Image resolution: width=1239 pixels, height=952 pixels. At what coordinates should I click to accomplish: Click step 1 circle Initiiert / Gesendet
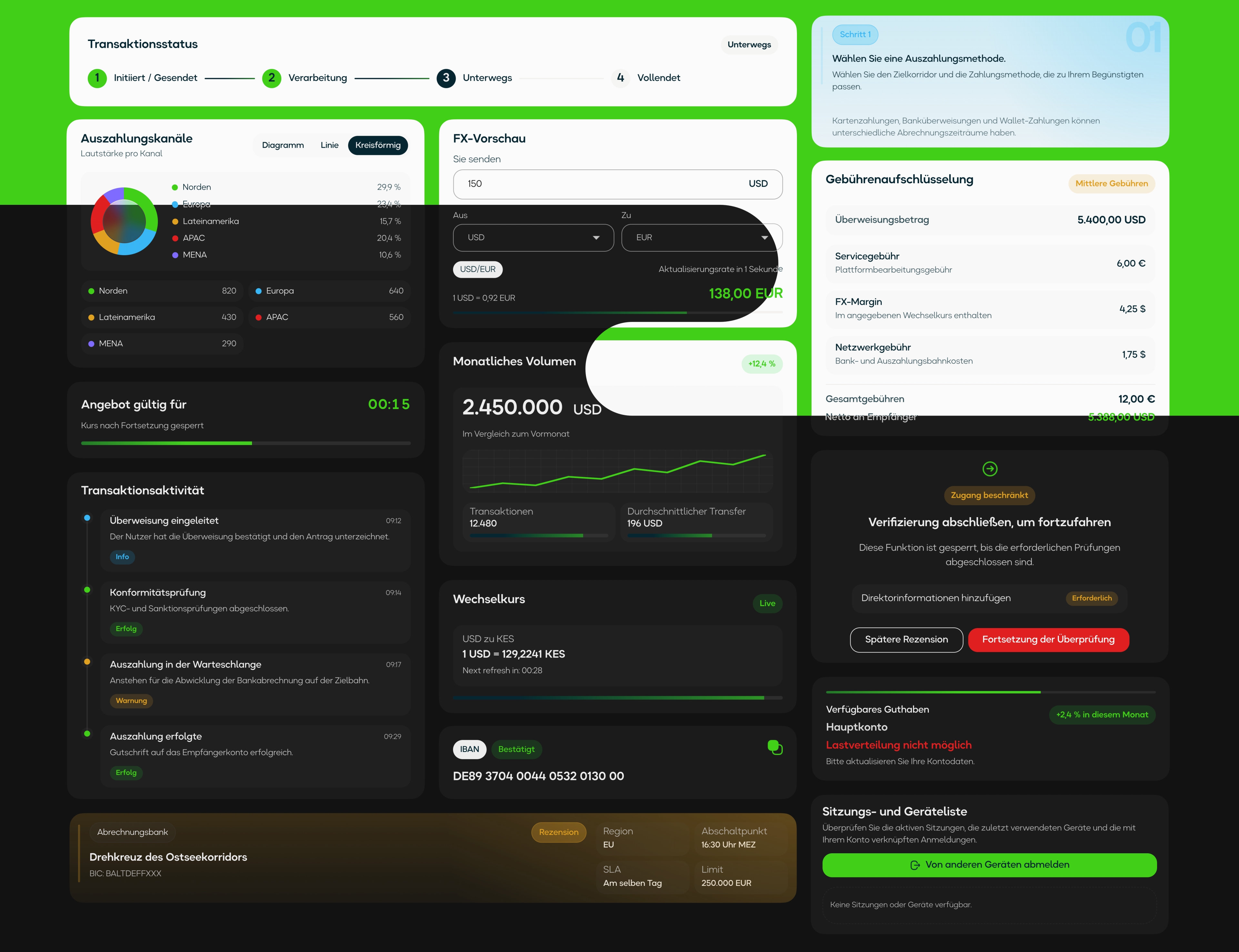97,78
